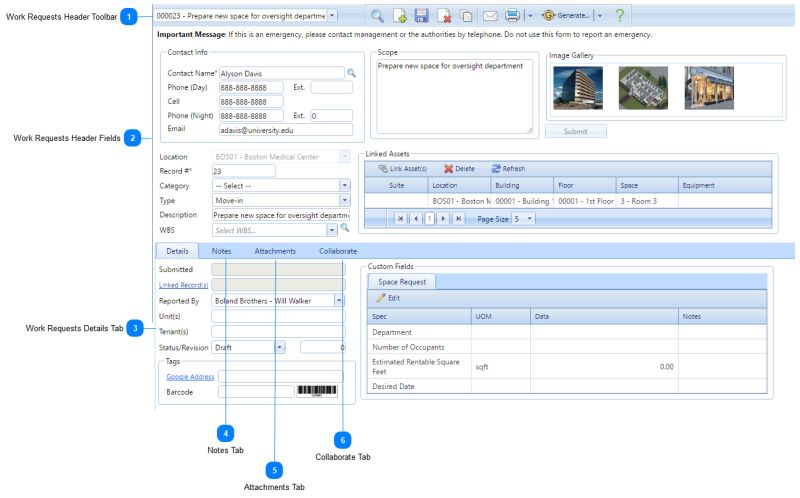Save the record with the floppy disk icon
The height and width of the screenshot is (498, 800).
pos(421,16)
